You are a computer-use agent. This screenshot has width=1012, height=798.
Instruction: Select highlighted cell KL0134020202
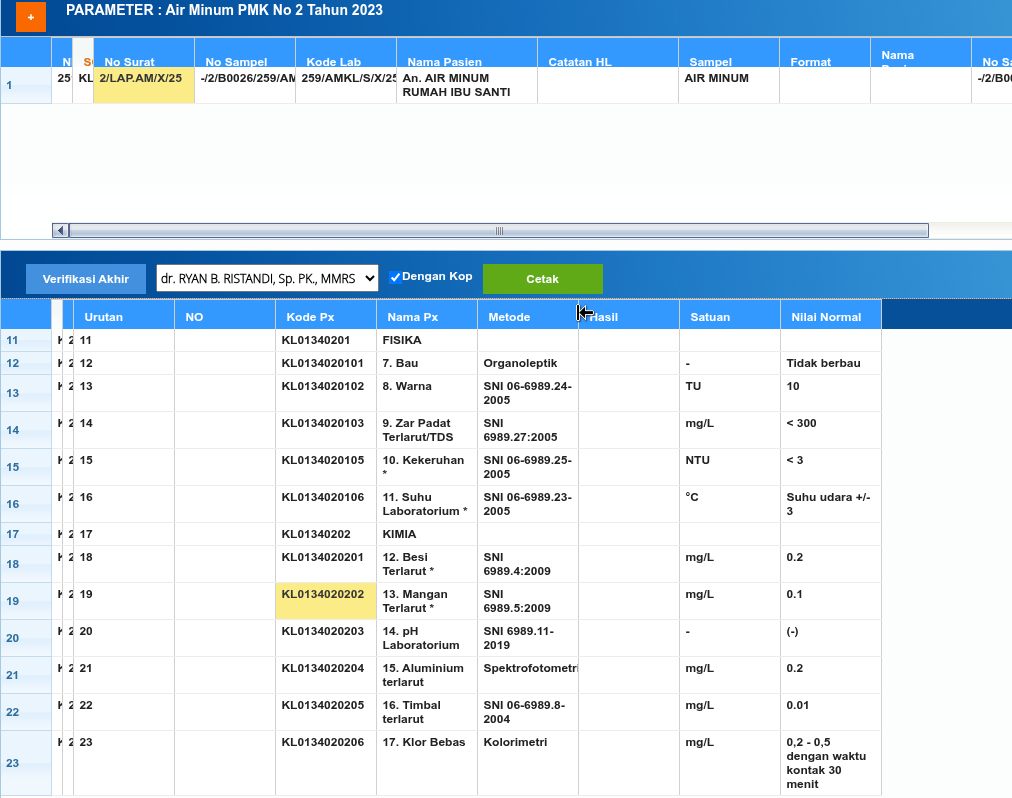[325, 601]
